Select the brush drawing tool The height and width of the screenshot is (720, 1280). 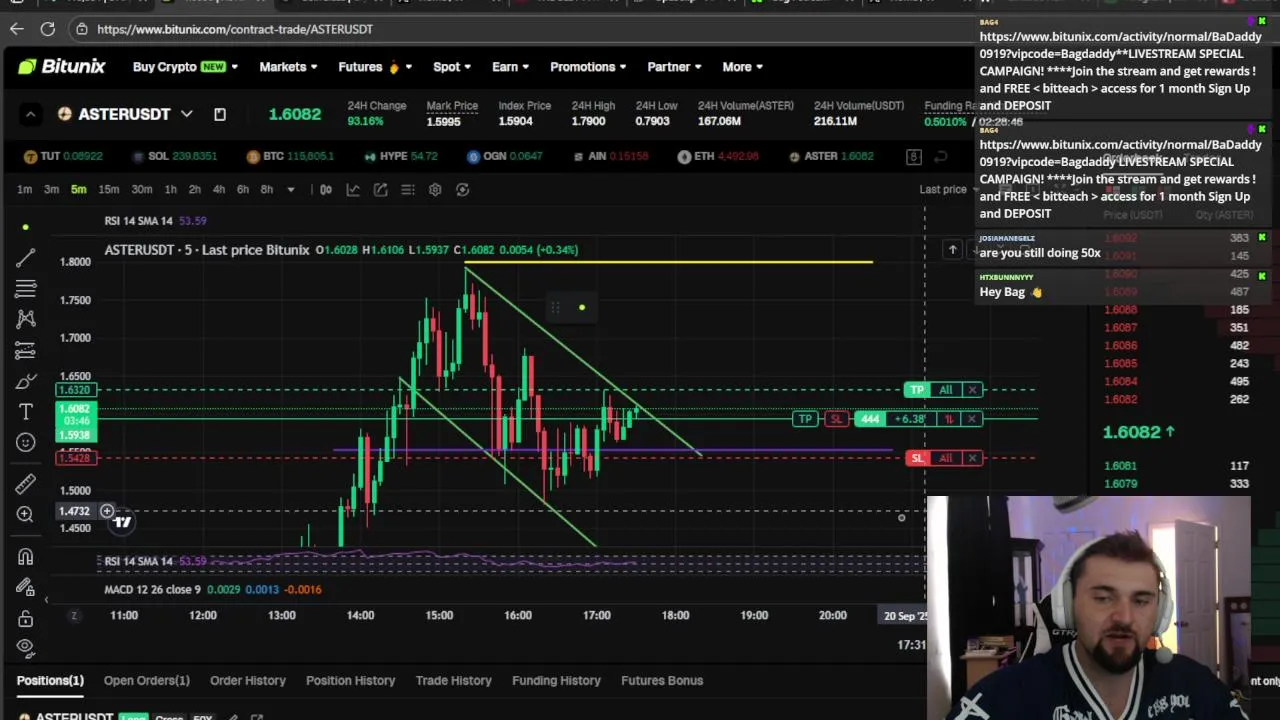[26, 381]
